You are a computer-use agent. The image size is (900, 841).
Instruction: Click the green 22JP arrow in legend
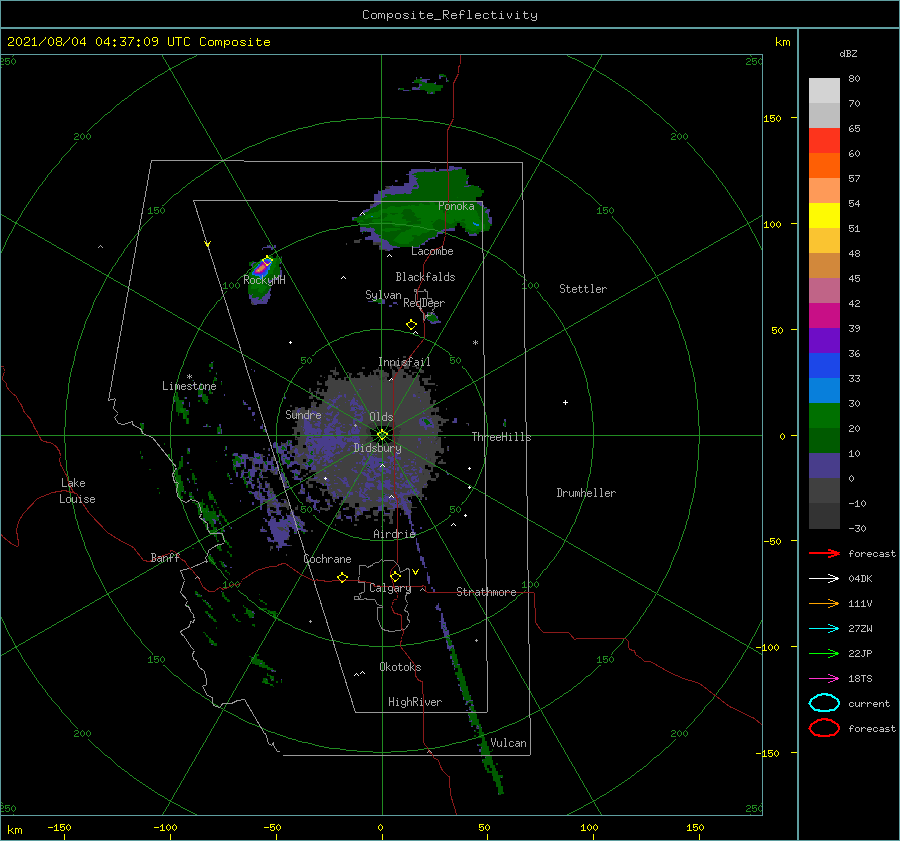click(824, 653)
